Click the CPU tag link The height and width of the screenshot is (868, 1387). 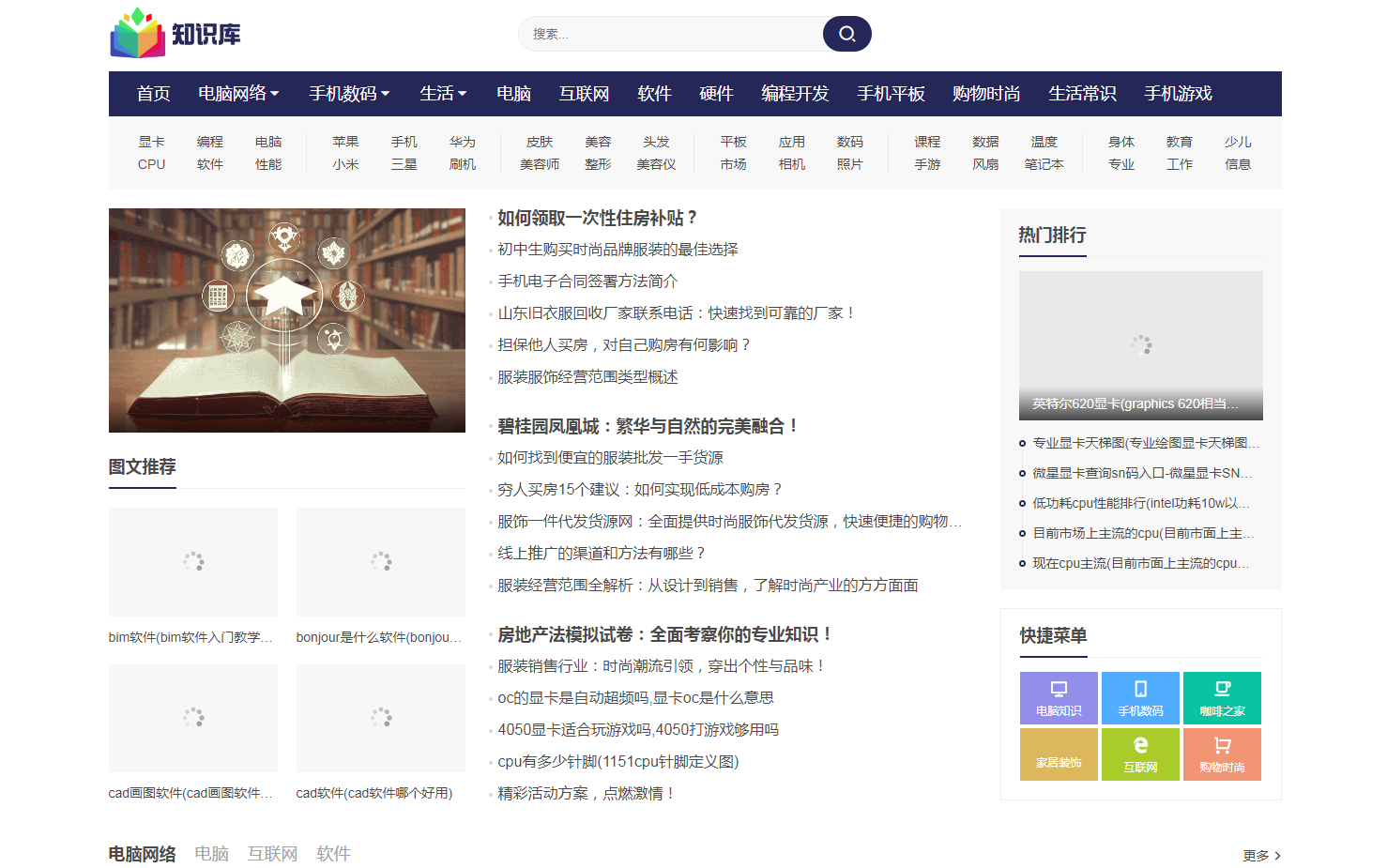[x=151, y=164]
